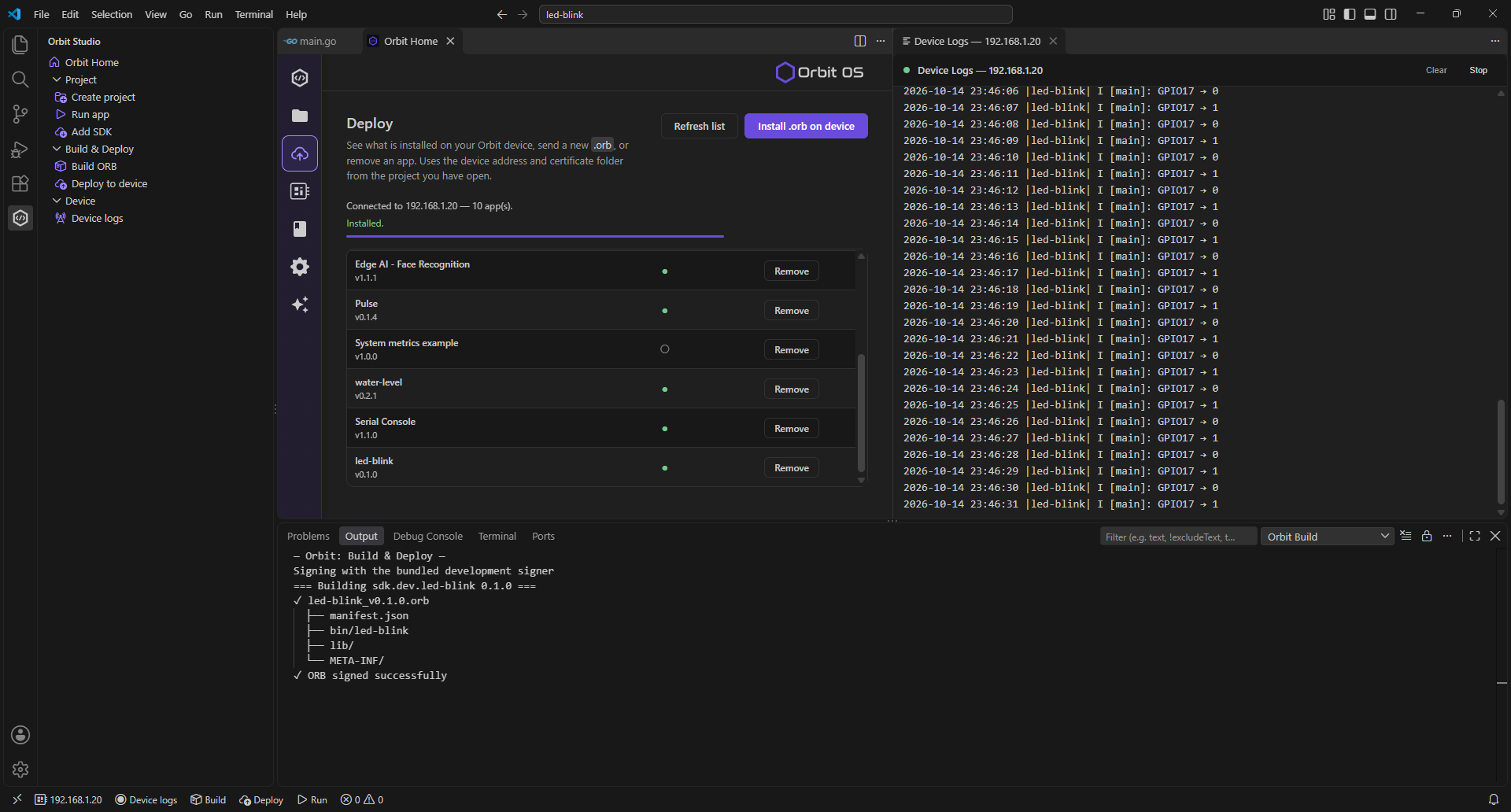
Task: Switch to Debug Console panel tab
Action: click(x=427, y=536)
